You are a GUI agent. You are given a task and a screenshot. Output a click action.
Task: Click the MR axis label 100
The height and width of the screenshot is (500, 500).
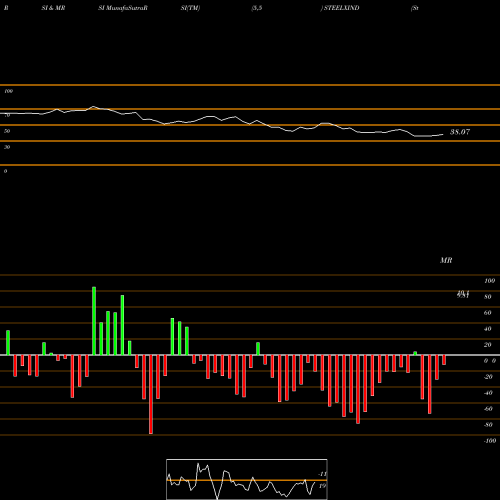(489, 281)
